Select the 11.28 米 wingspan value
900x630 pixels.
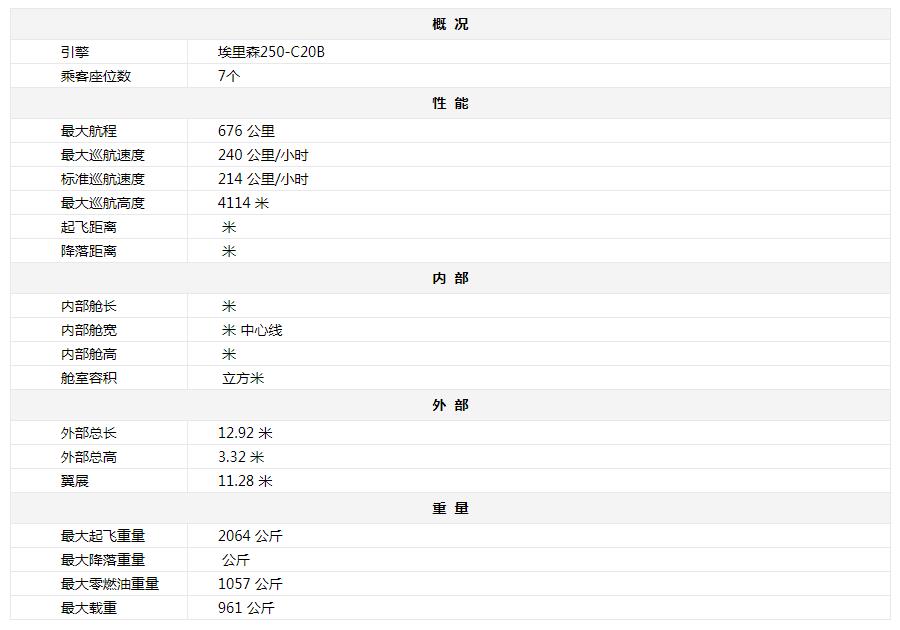tap(245, 481)
